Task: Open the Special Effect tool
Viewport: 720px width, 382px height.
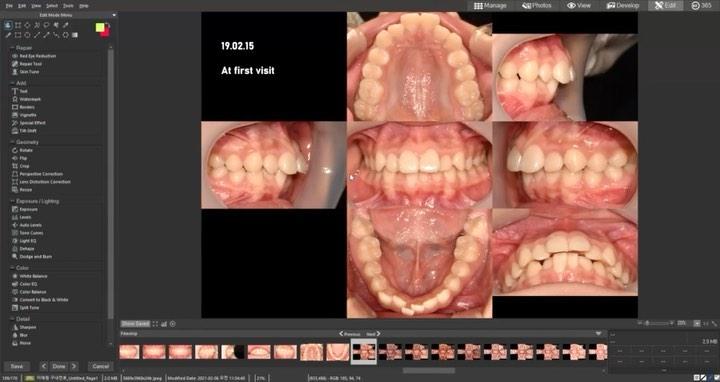Action: point(28,123)
